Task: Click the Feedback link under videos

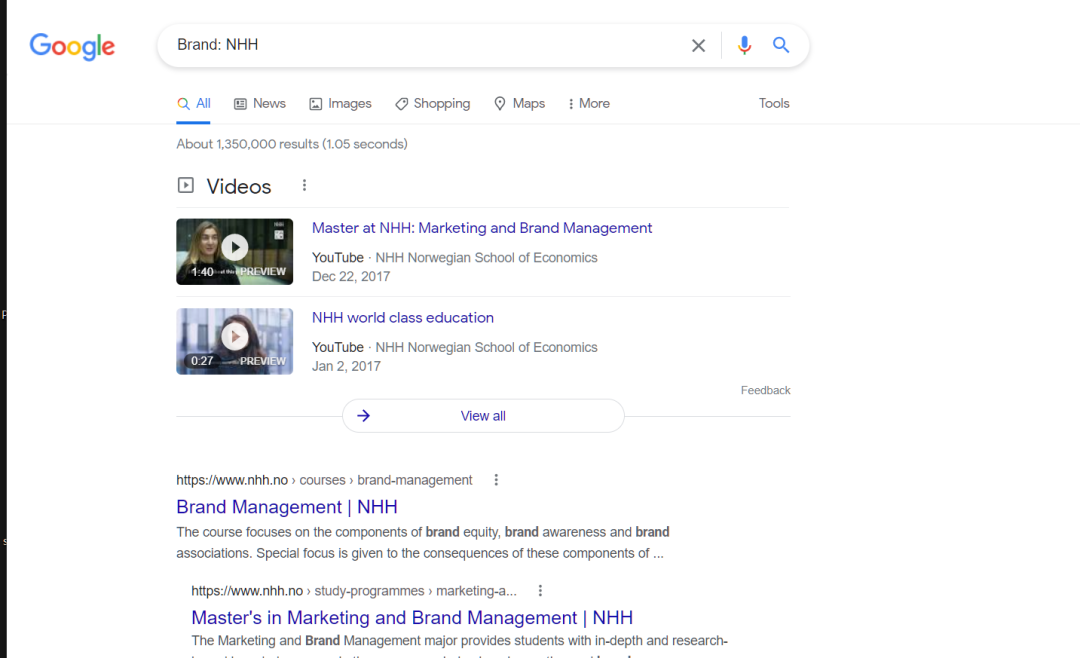Action: [x=765, y=390]
